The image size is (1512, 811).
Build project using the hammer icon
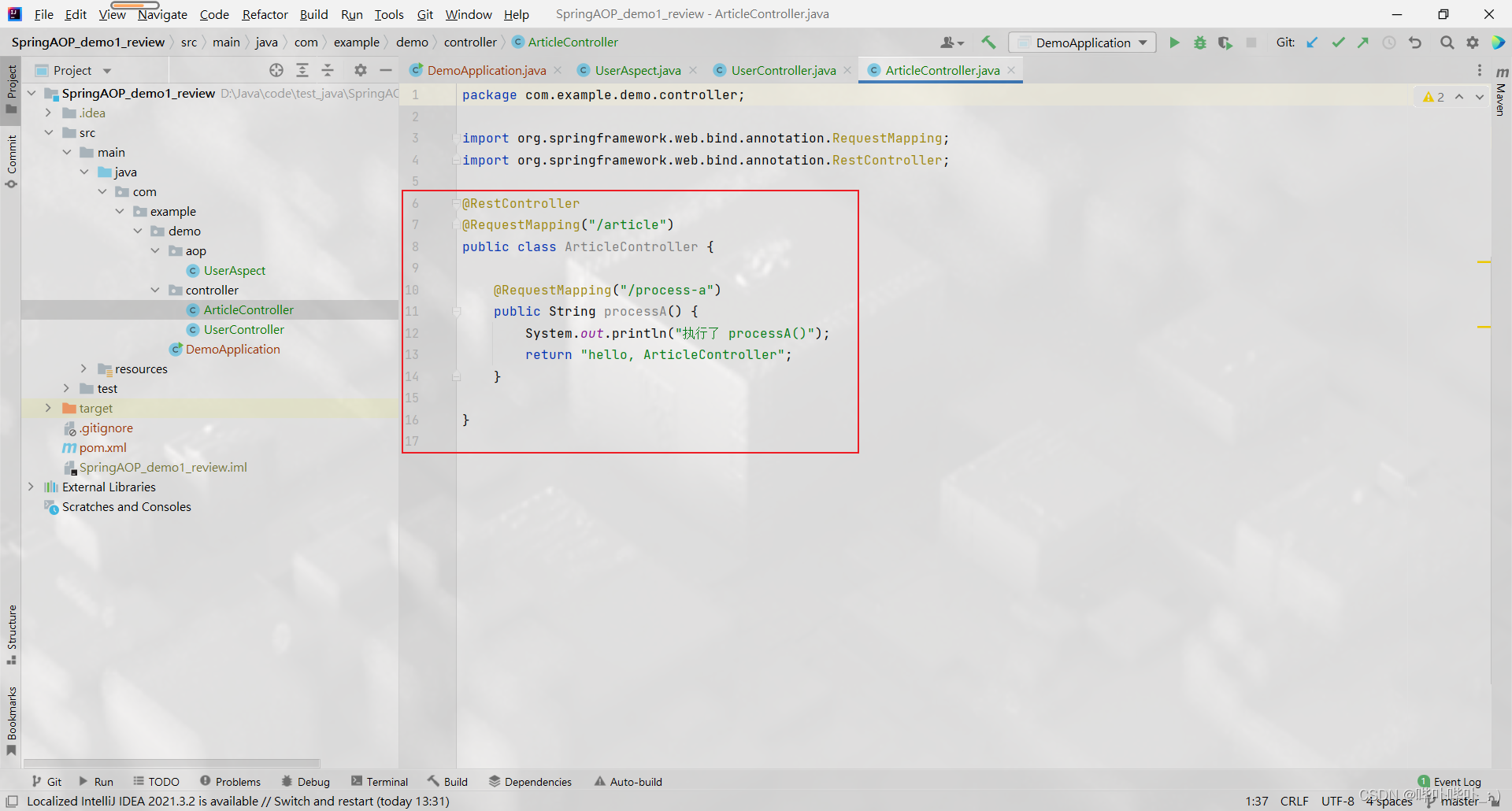(988, 43)
